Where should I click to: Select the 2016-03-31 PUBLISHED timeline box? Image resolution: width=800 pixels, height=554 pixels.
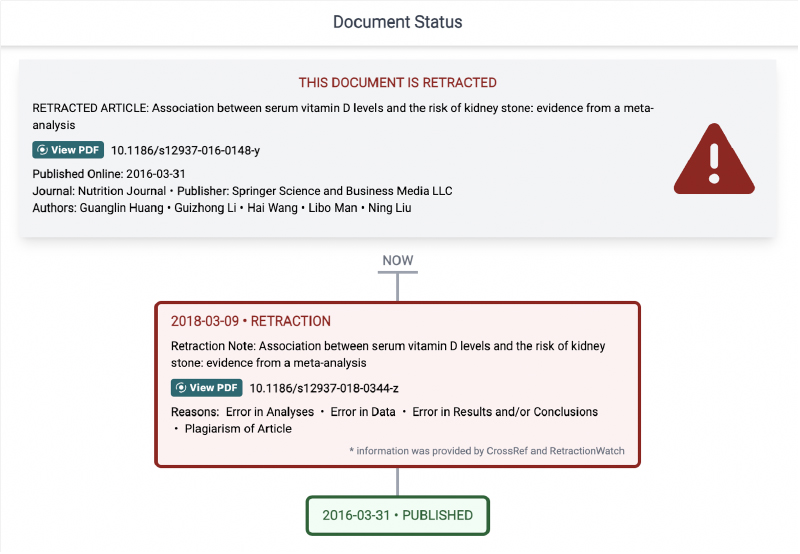coord(397,515)
